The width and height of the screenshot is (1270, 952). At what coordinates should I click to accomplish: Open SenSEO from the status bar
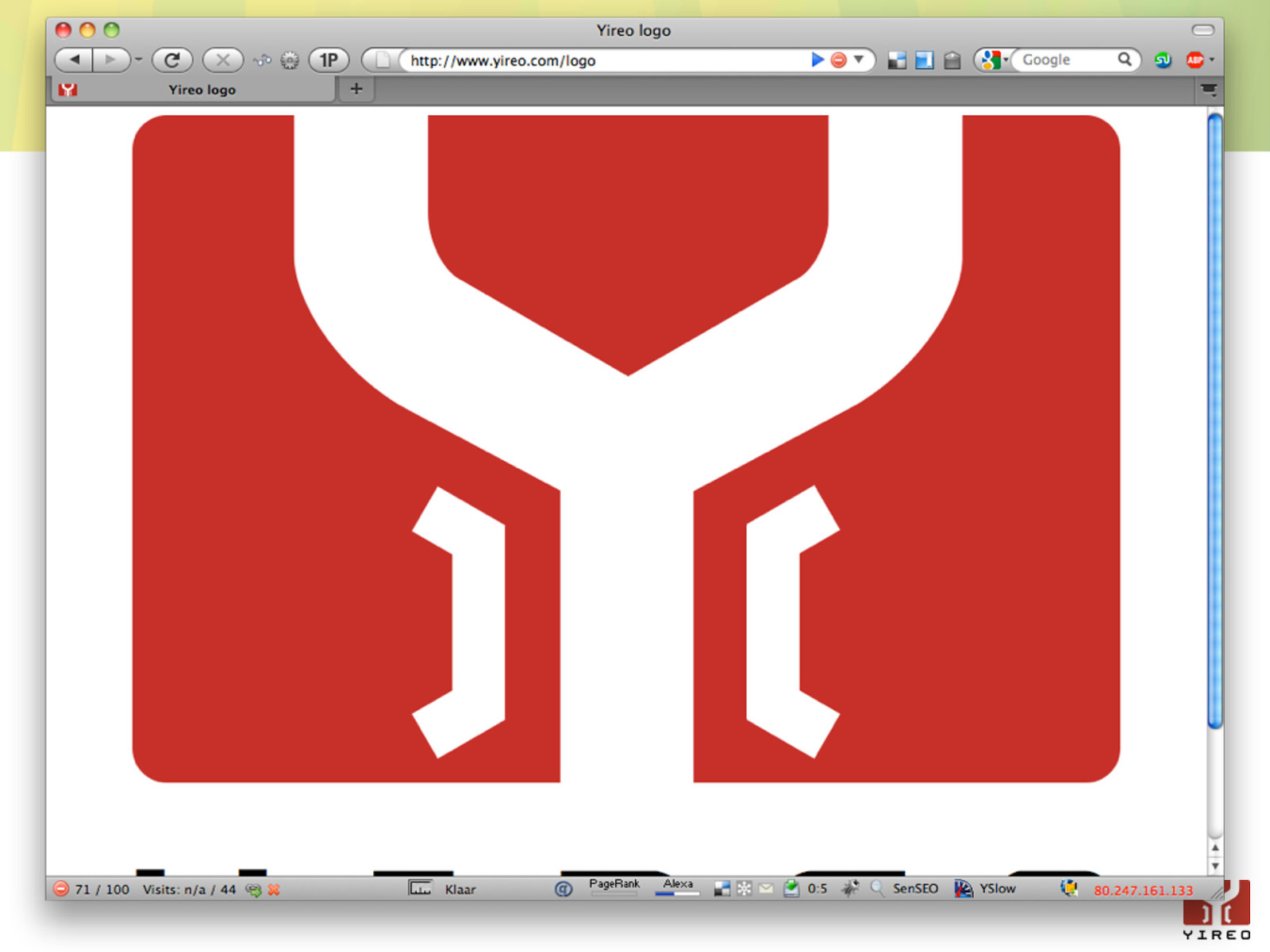pyautogui.click(x=914, y=889)
